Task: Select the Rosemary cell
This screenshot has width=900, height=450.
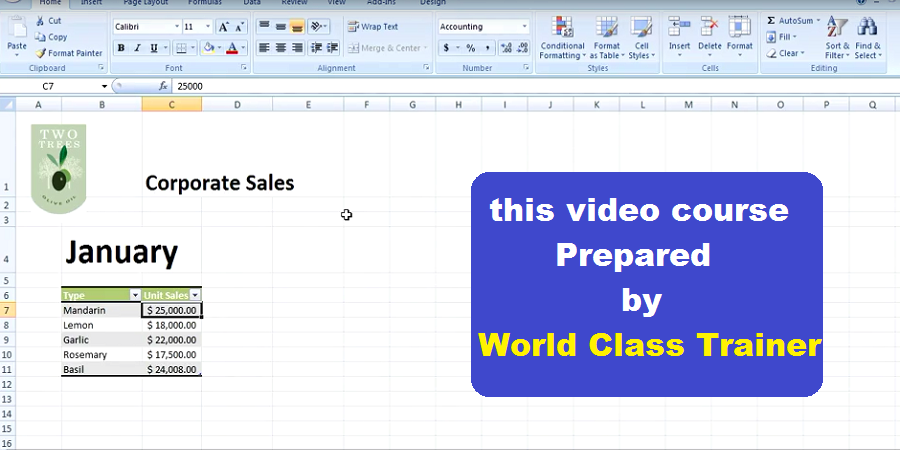Action: pos(102,355)
